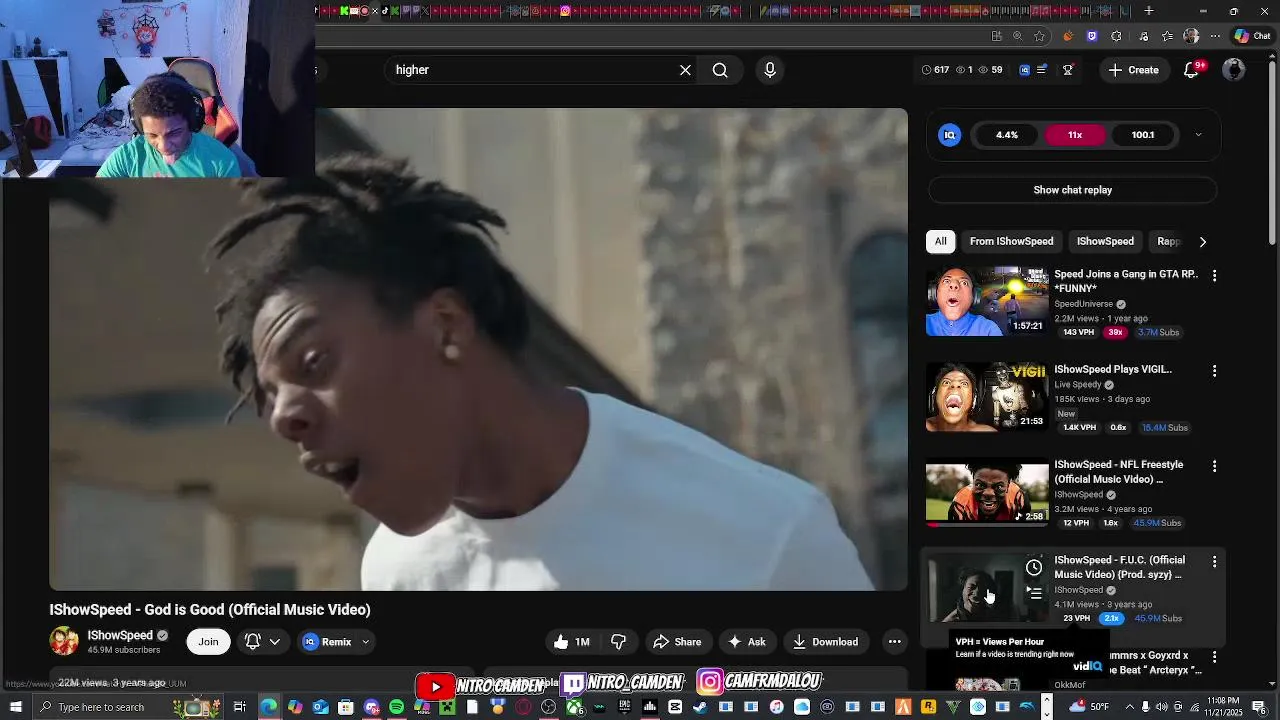Dislike the video

point(618,642)
